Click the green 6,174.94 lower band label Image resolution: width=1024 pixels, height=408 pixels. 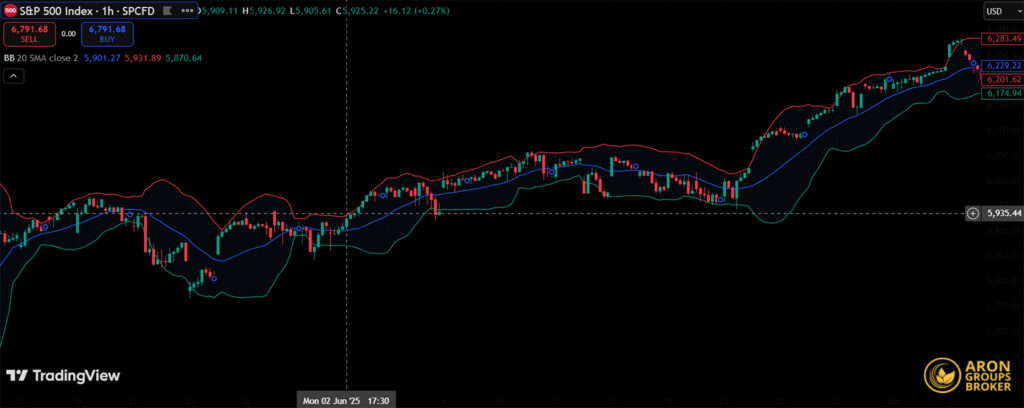coord(1001,93)
